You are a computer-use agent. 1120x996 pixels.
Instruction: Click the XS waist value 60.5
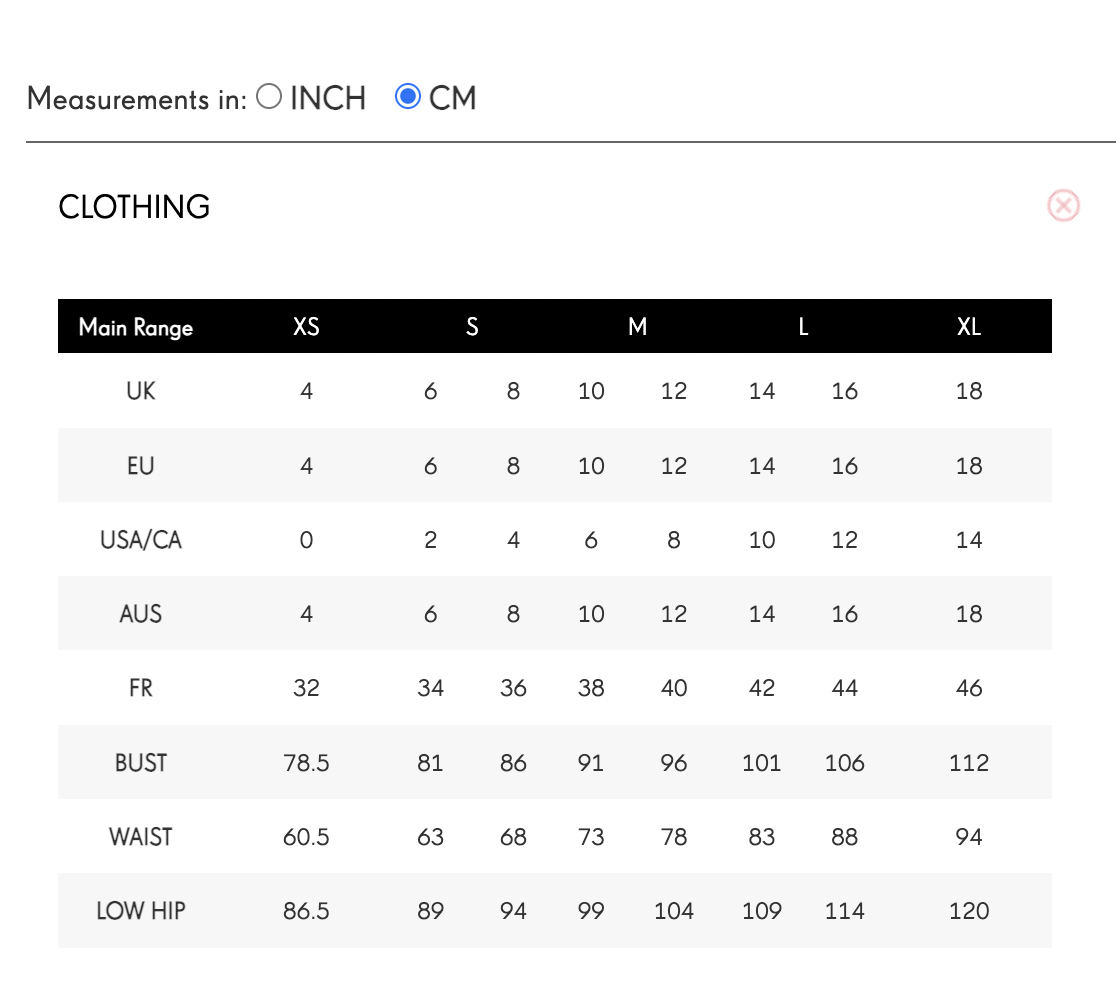point(306,837)
